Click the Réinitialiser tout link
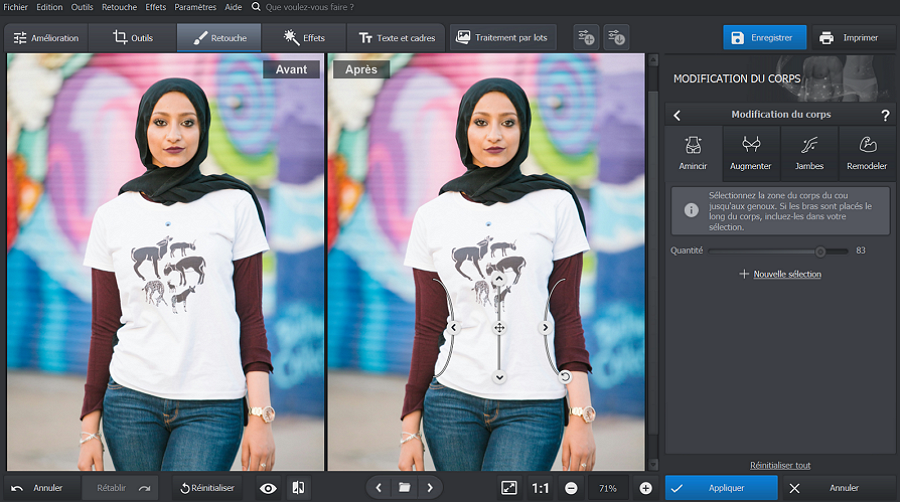The image size is (900, 502). [780, 465]
